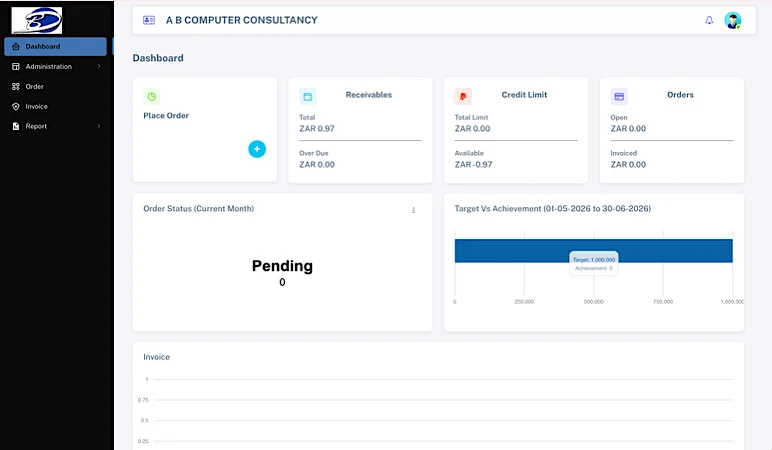This screenshot has height=450, width=772.
Task: Click the Credit Limit heading
Action: (x=524, y=95)
